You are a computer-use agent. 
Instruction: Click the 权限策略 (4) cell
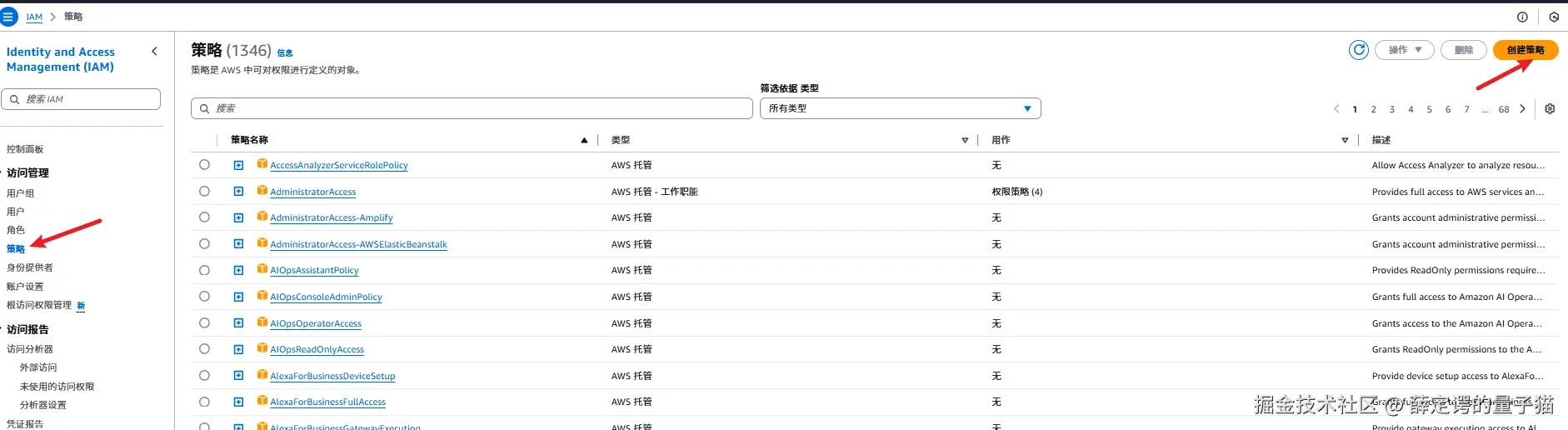point(1016,192)
